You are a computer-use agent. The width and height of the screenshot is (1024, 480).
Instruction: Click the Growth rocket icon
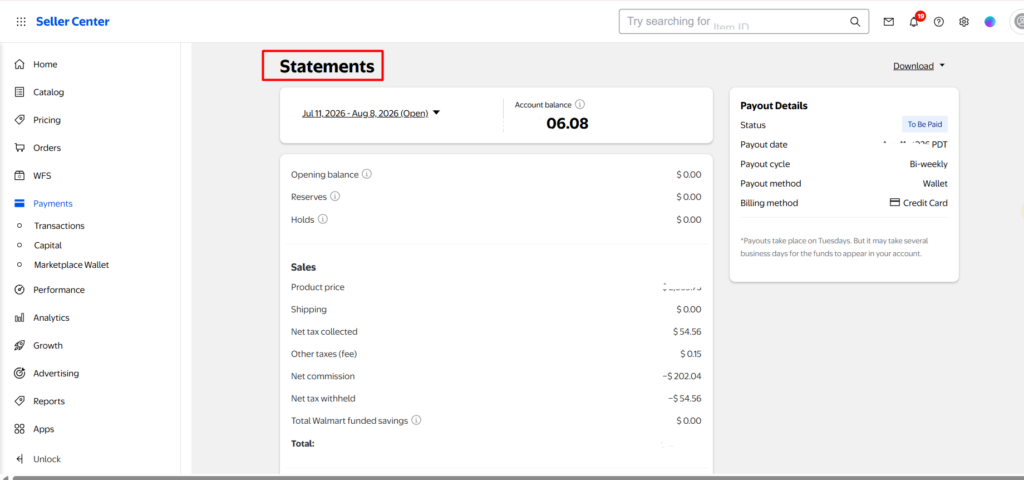[20, 345]
